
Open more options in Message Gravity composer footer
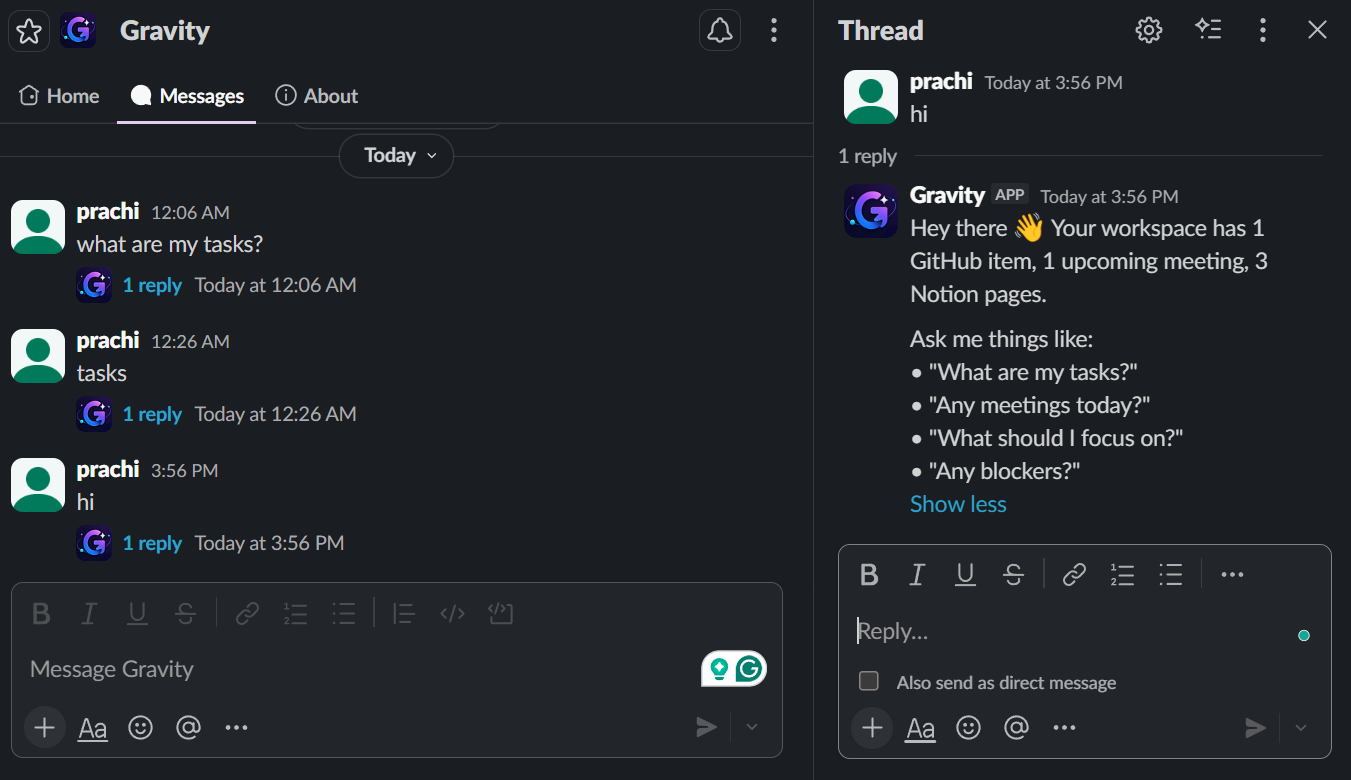[x=236, y=727]
